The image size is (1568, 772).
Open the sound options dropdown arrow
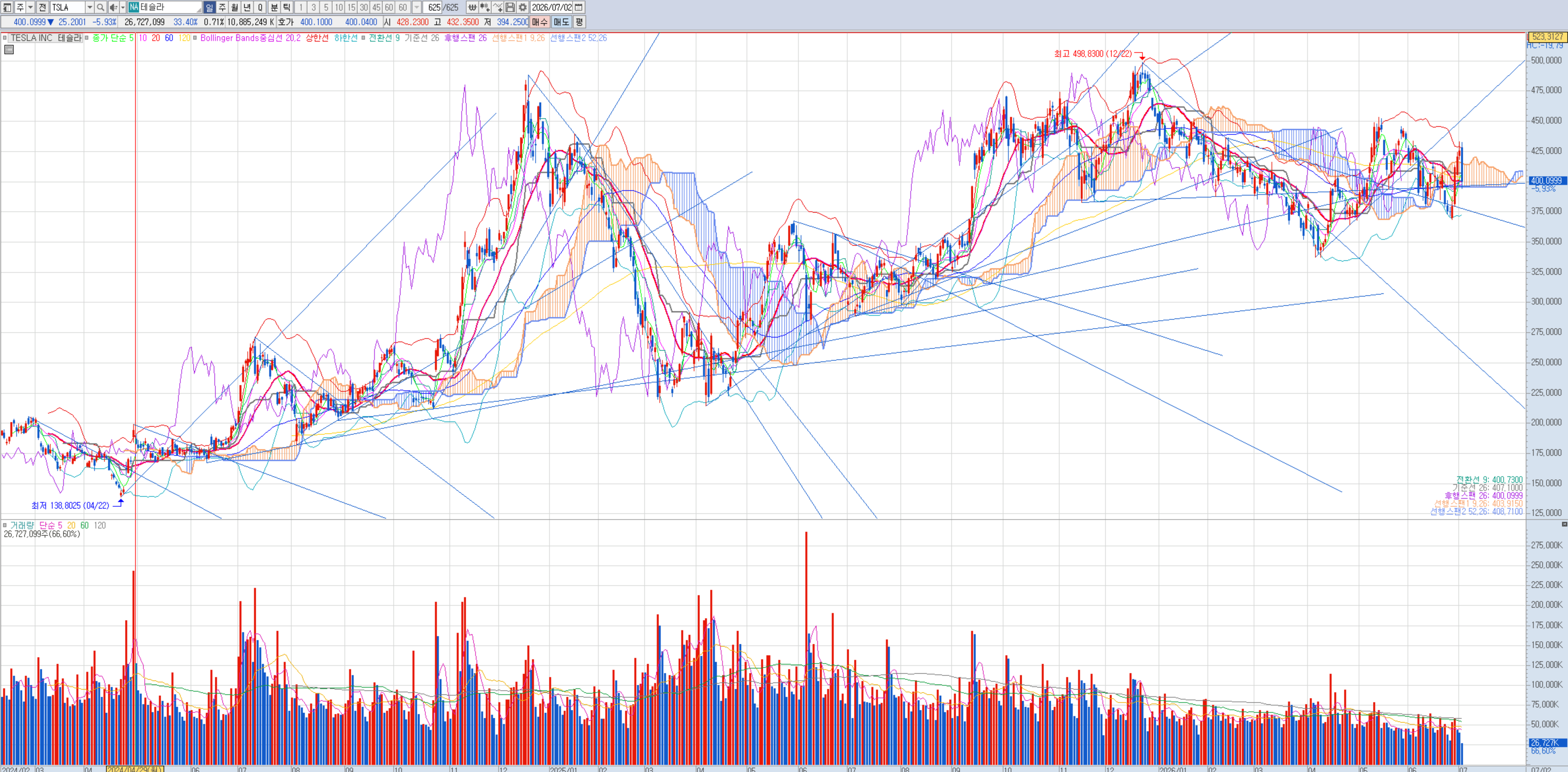coord(122,7)
